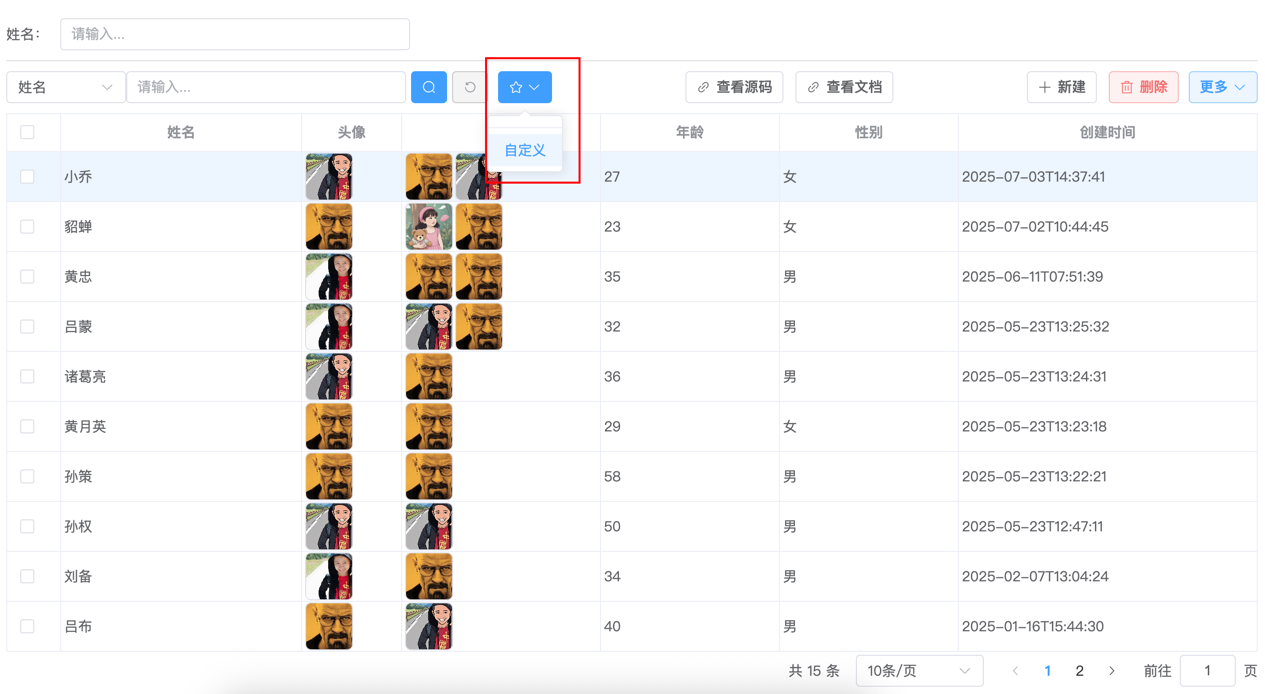Toggle the select-all header checkbox
The image size is (1265, 694).
[27, 132]
